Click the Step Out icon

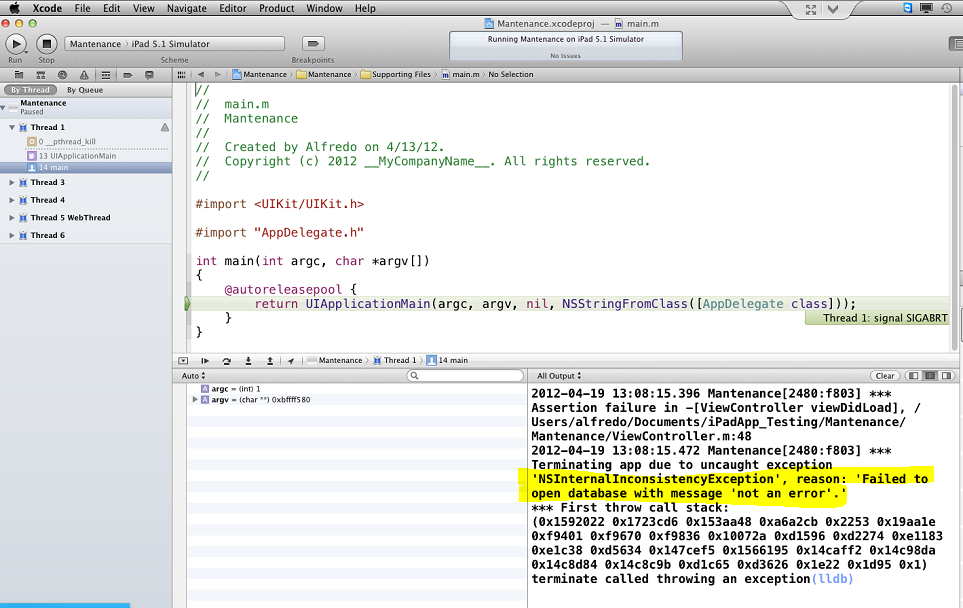270,361
